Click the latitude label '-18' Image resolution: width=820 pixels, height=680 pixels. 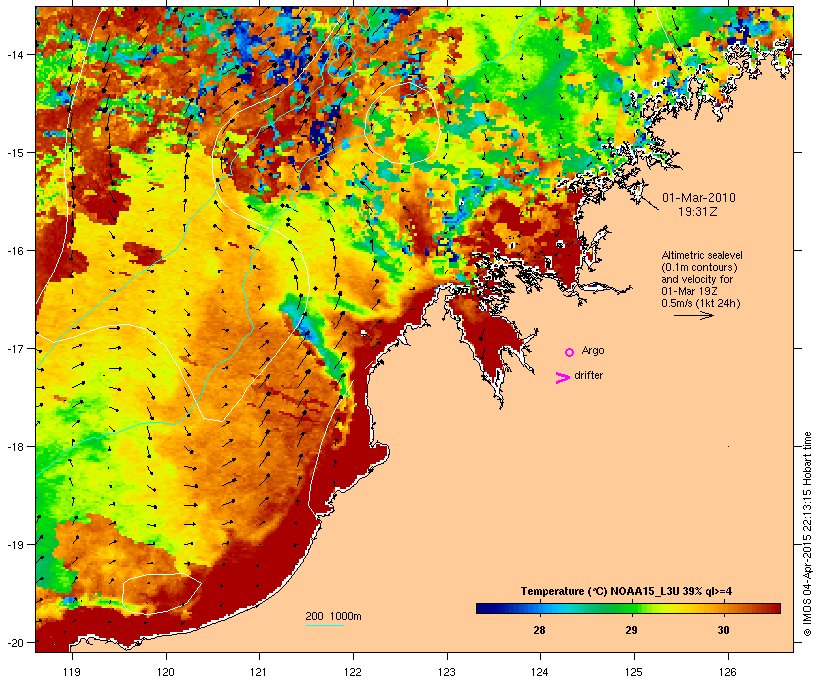click(15, 447)
